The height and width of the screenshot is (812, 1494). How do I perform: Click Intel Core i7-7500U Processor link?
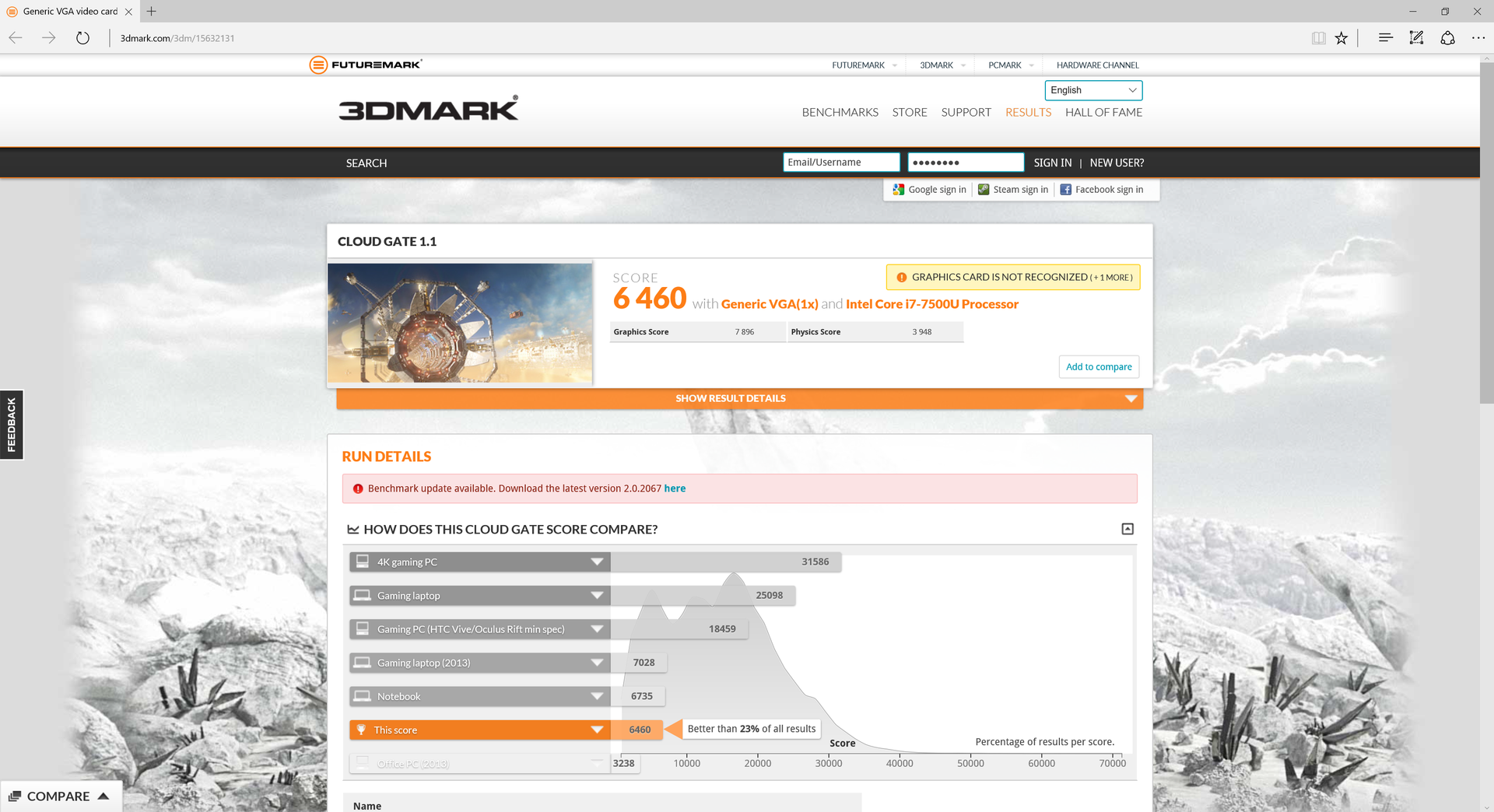click(932, 304)
